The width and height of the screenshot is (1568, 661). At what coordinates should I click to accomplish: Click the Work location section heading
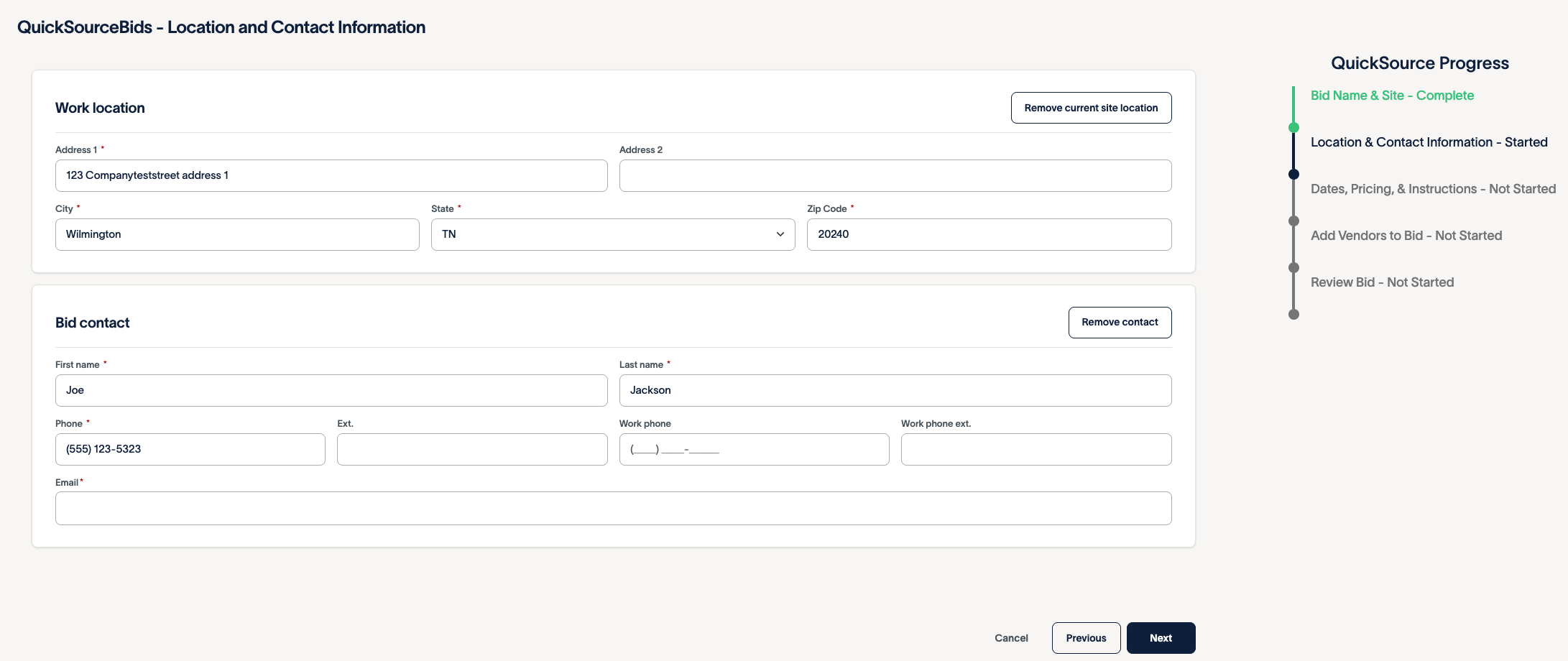[x=100, y=108]
